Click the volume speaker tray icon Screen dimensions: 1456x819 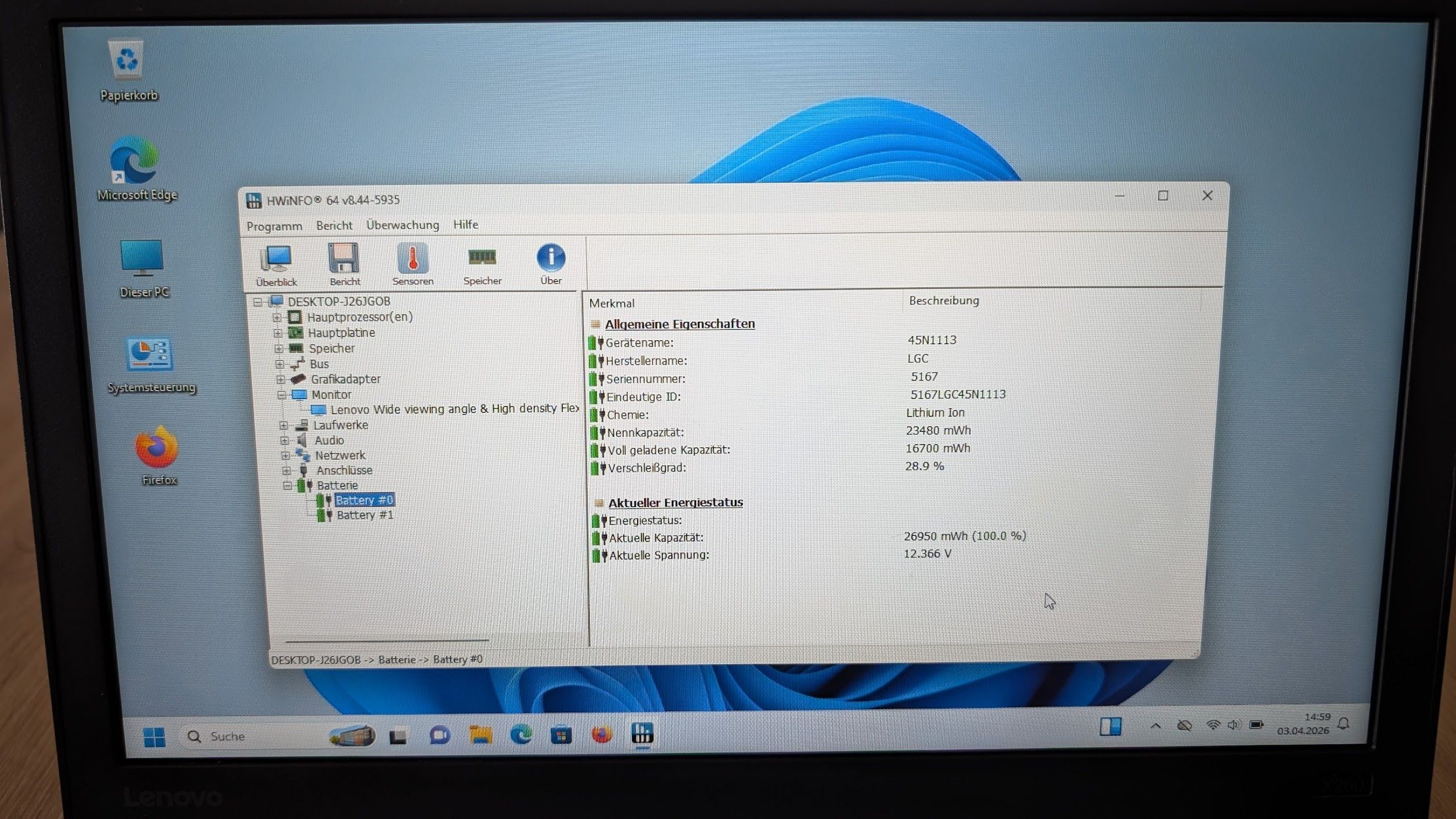point(1234,725)
